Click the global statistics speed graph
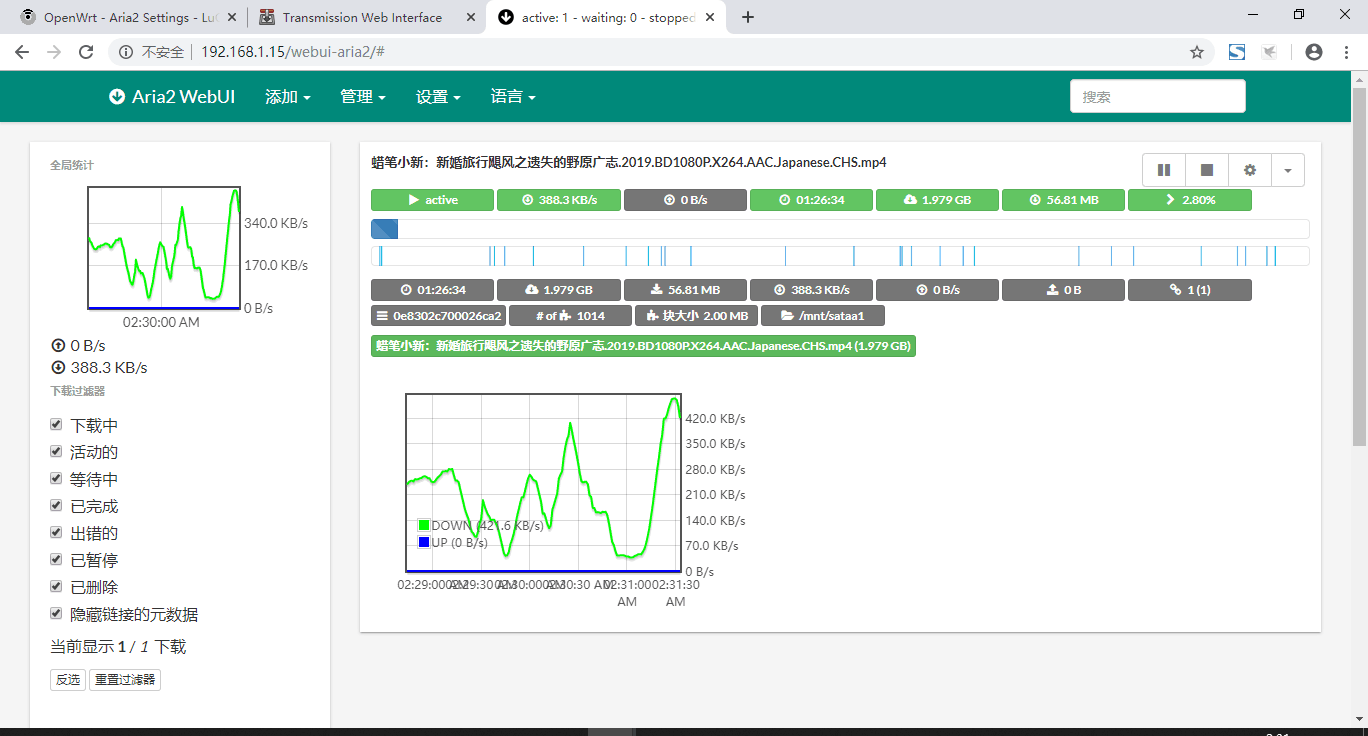This screenshot has width=1368, height=736. click(164, 248)
